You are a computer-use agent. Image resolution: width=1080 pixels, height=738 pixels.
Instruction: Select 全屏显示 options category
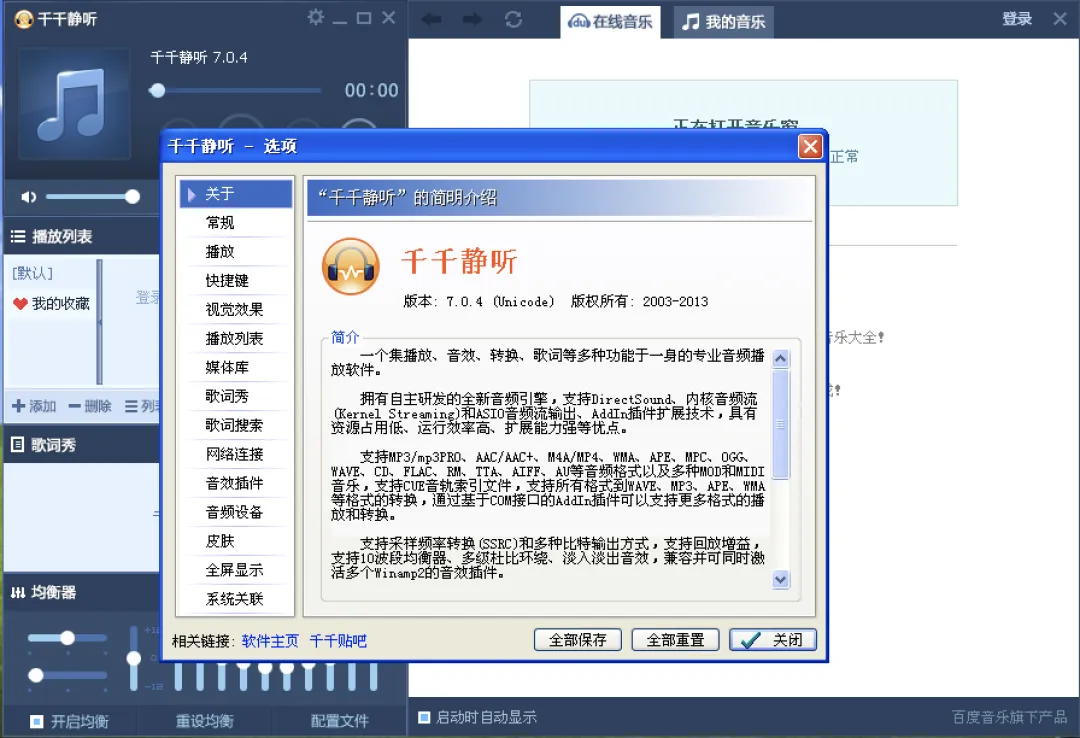click(x=236, y=571)
